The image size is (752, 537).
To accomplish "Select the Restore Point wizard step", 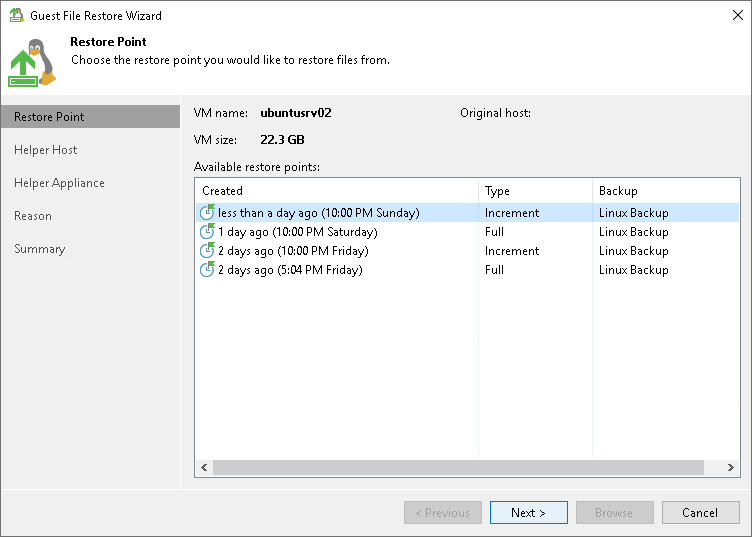I will (x=90, y=117).
